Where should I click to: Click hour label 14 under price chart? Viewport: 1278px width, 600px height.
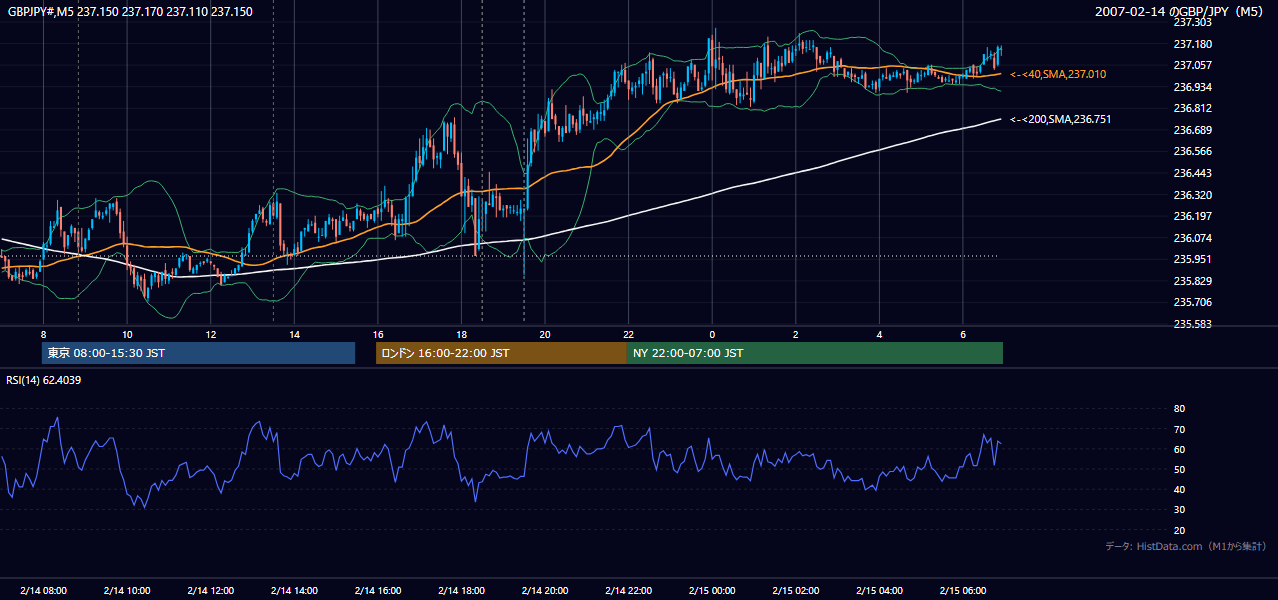click(294, 334)
